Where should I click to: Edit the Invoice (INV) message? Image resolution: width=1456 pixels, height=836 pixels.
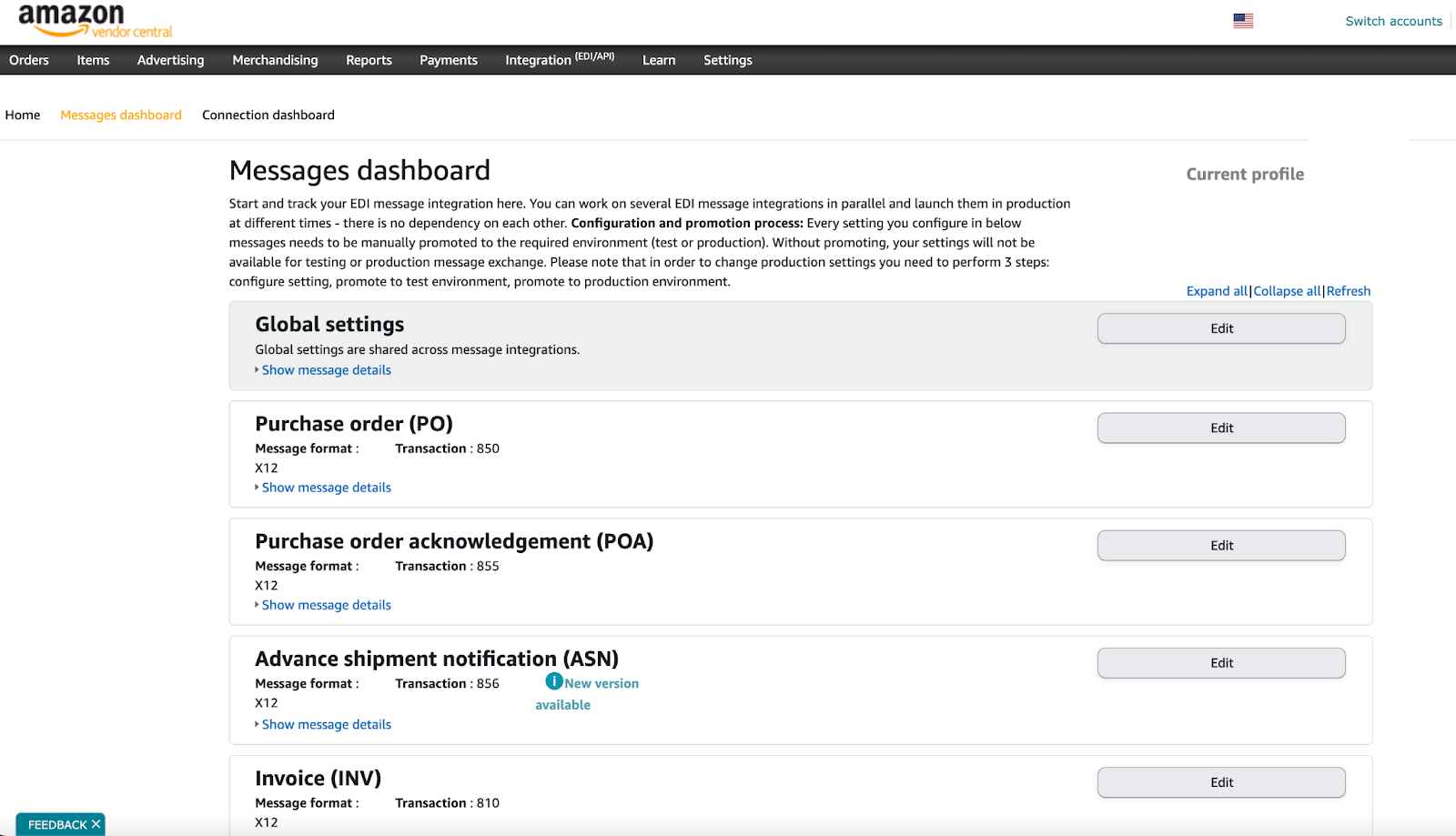[x=1220, y=782]
